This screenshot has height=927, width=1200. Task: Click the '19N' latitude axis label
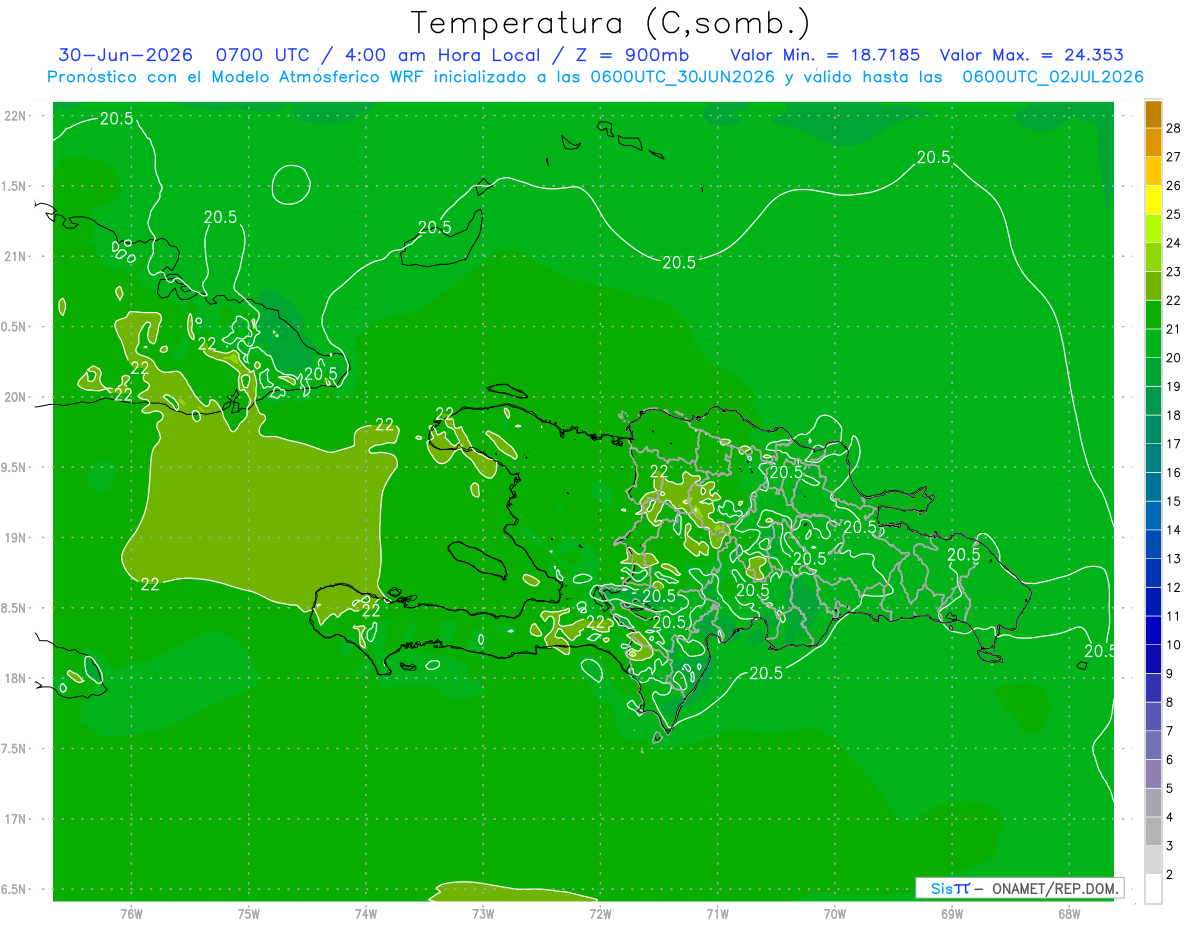(15, 538)
